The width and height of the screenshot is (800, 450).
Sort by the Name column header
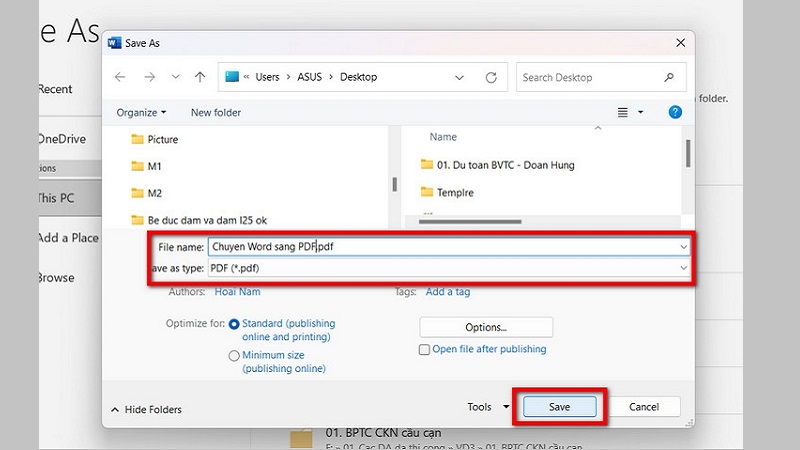click(443, 137)
